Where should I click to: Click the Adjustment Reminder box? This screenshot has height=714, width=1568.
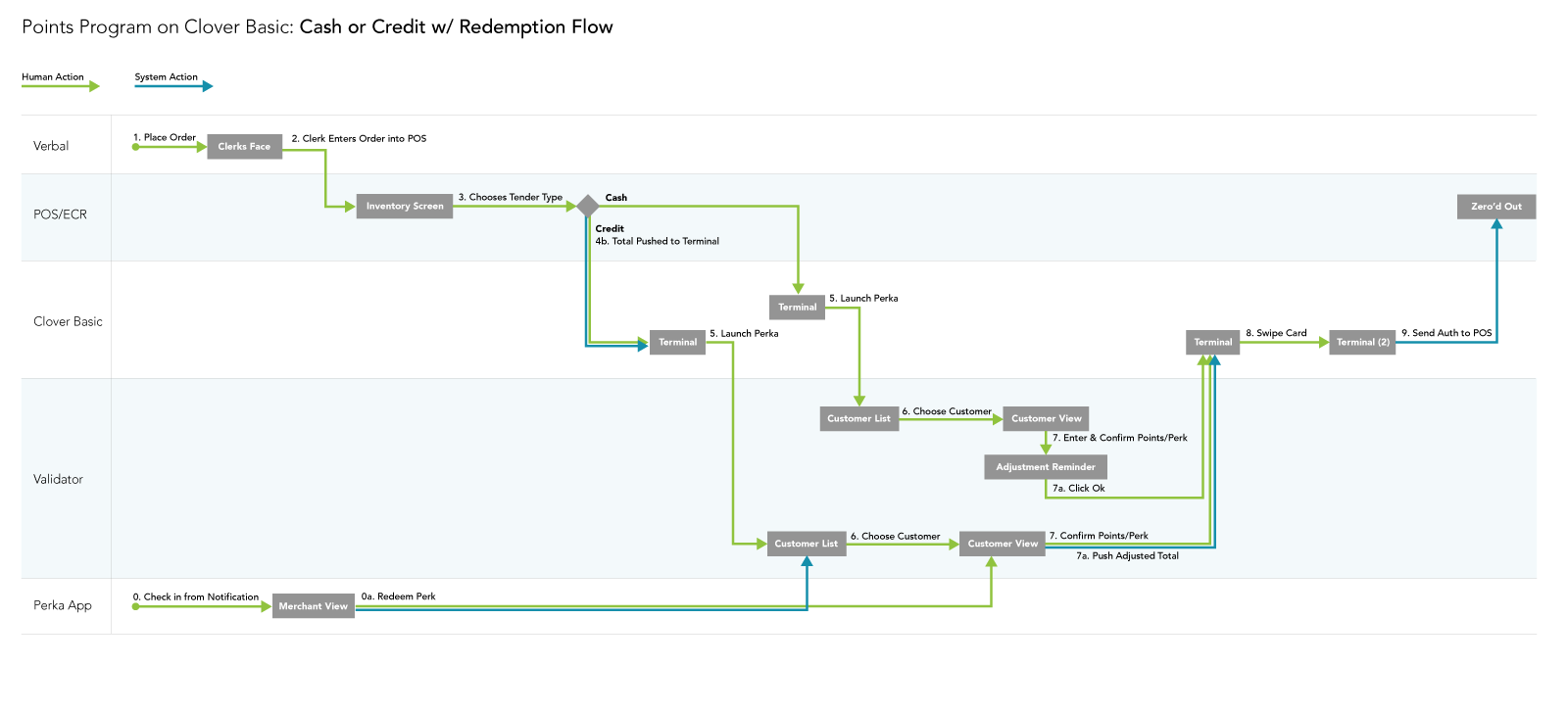1045,467
